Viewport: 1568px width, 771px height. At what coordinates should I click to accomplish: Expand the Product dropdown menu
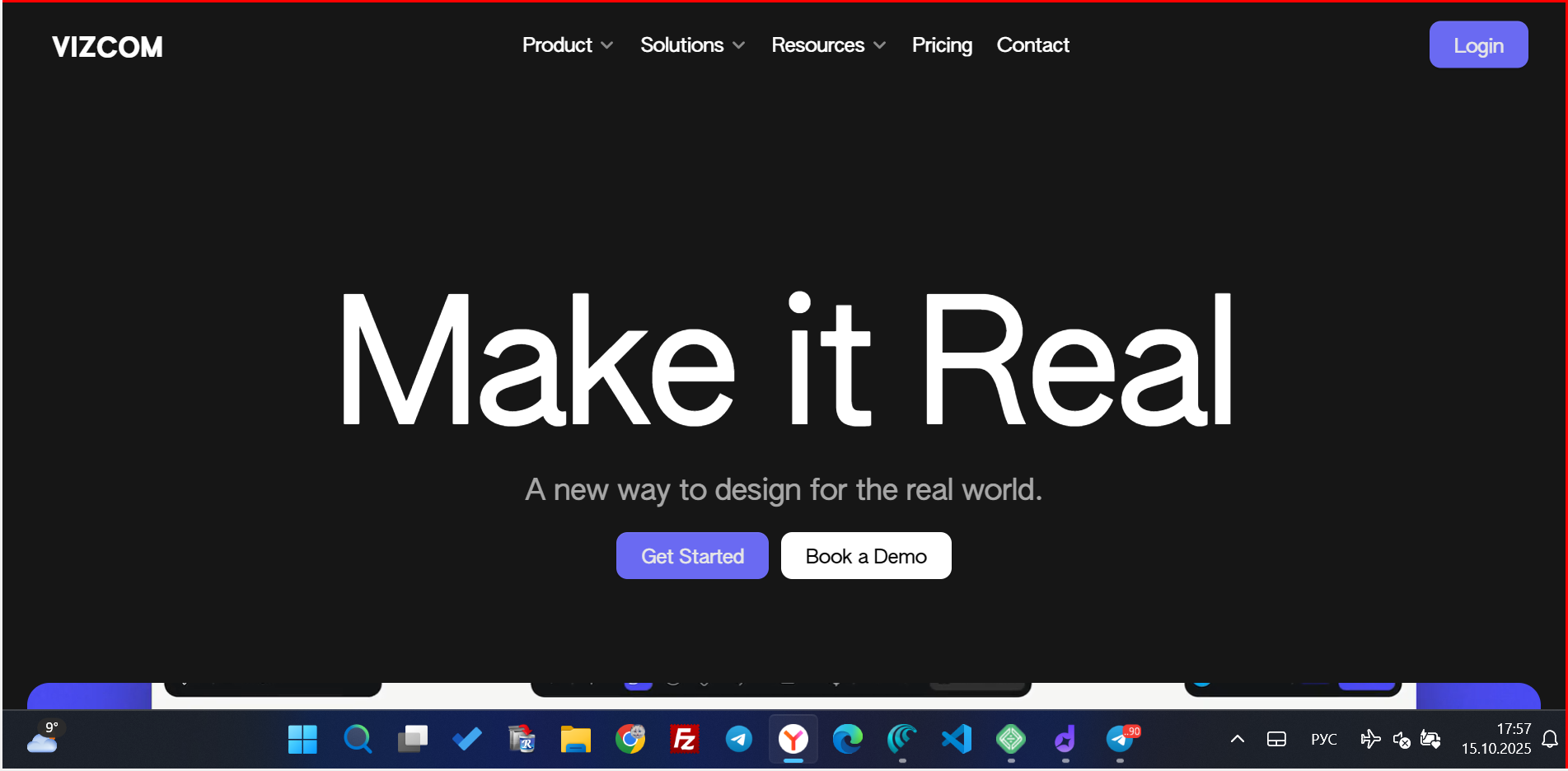(x=567, y=45)
